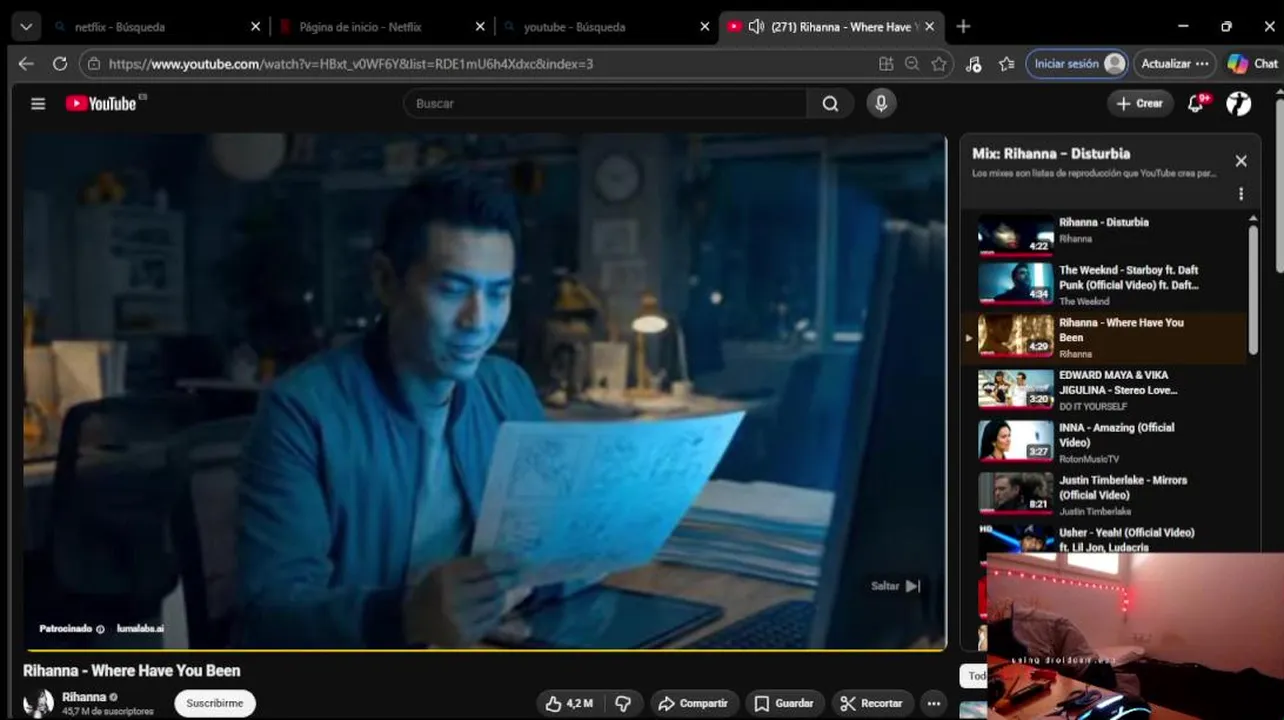Dislike the video with thumbs down
Viewport: 1284px width, 720px height.
[x=622, y=703]
